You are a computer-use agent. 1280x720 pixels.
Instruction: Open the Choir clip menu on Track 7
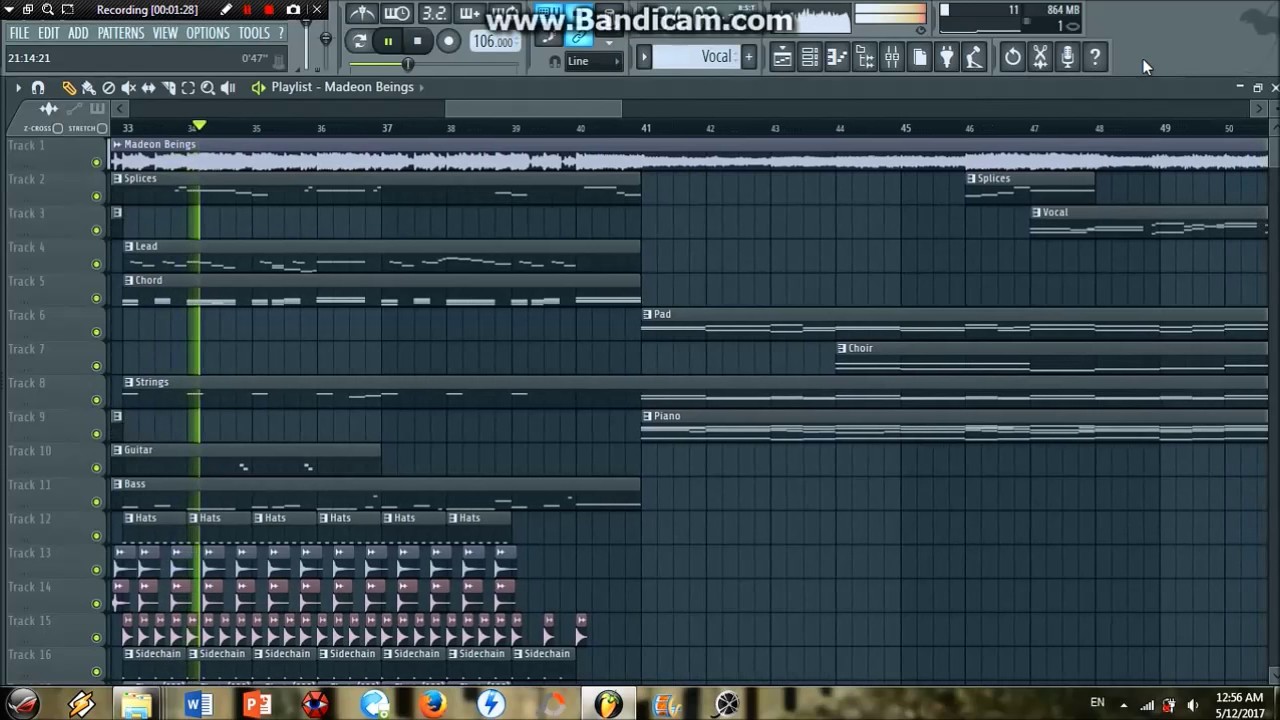[x=842, y=348]
